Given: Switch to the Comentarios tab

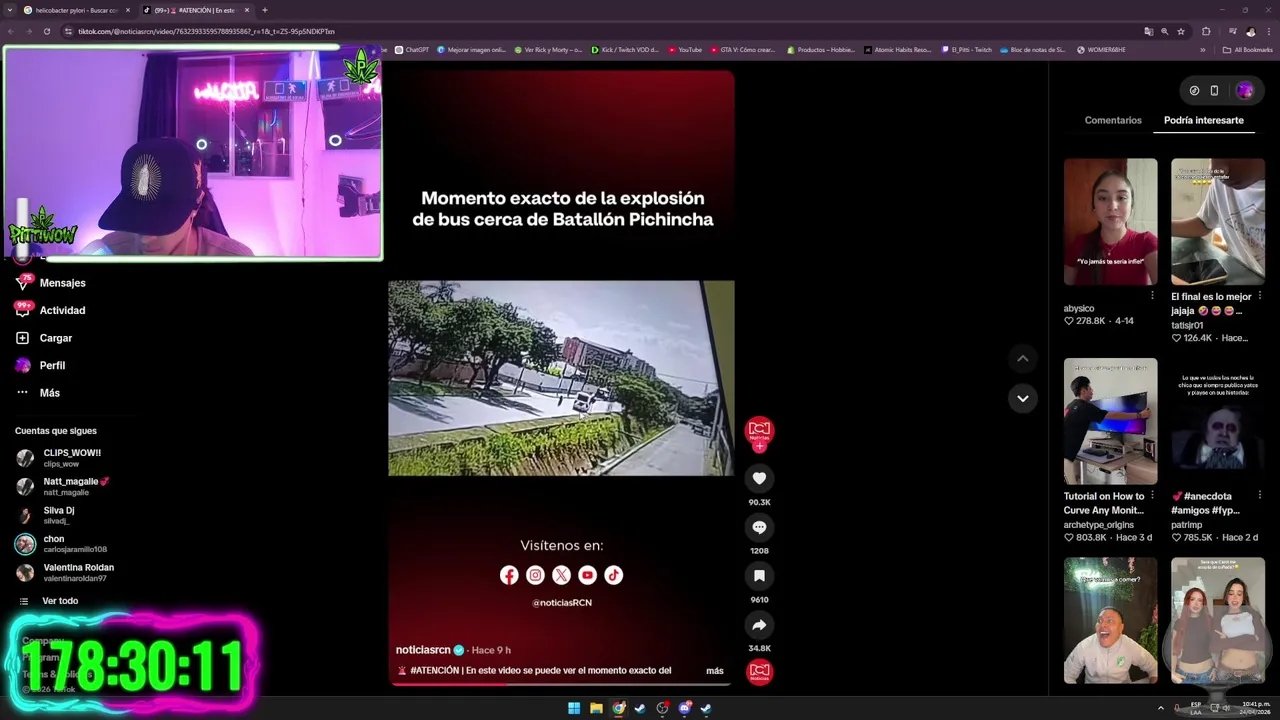Looking at the screenshot, I should pyautogui.click(x=1113, y=120).
